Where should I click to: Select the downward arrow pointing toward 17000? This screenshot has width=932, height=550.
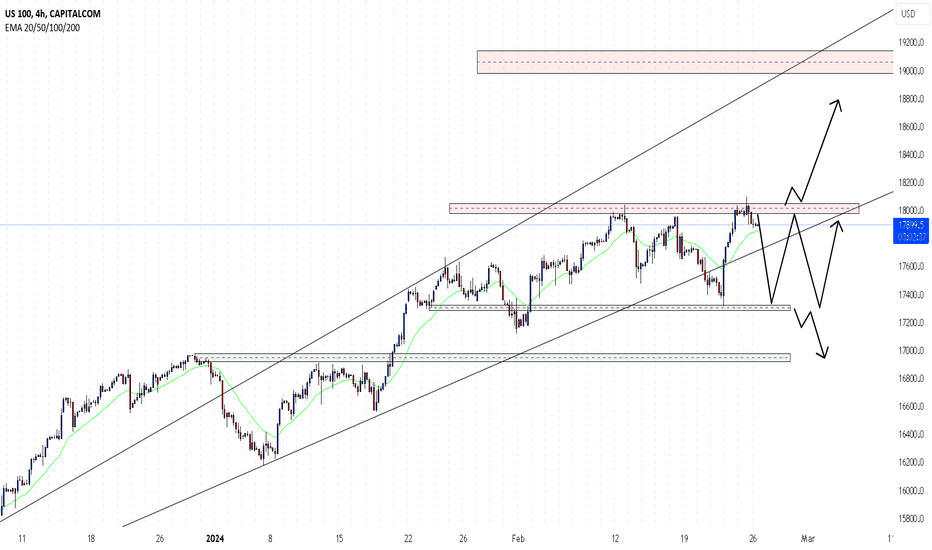(x=813, y=334)
